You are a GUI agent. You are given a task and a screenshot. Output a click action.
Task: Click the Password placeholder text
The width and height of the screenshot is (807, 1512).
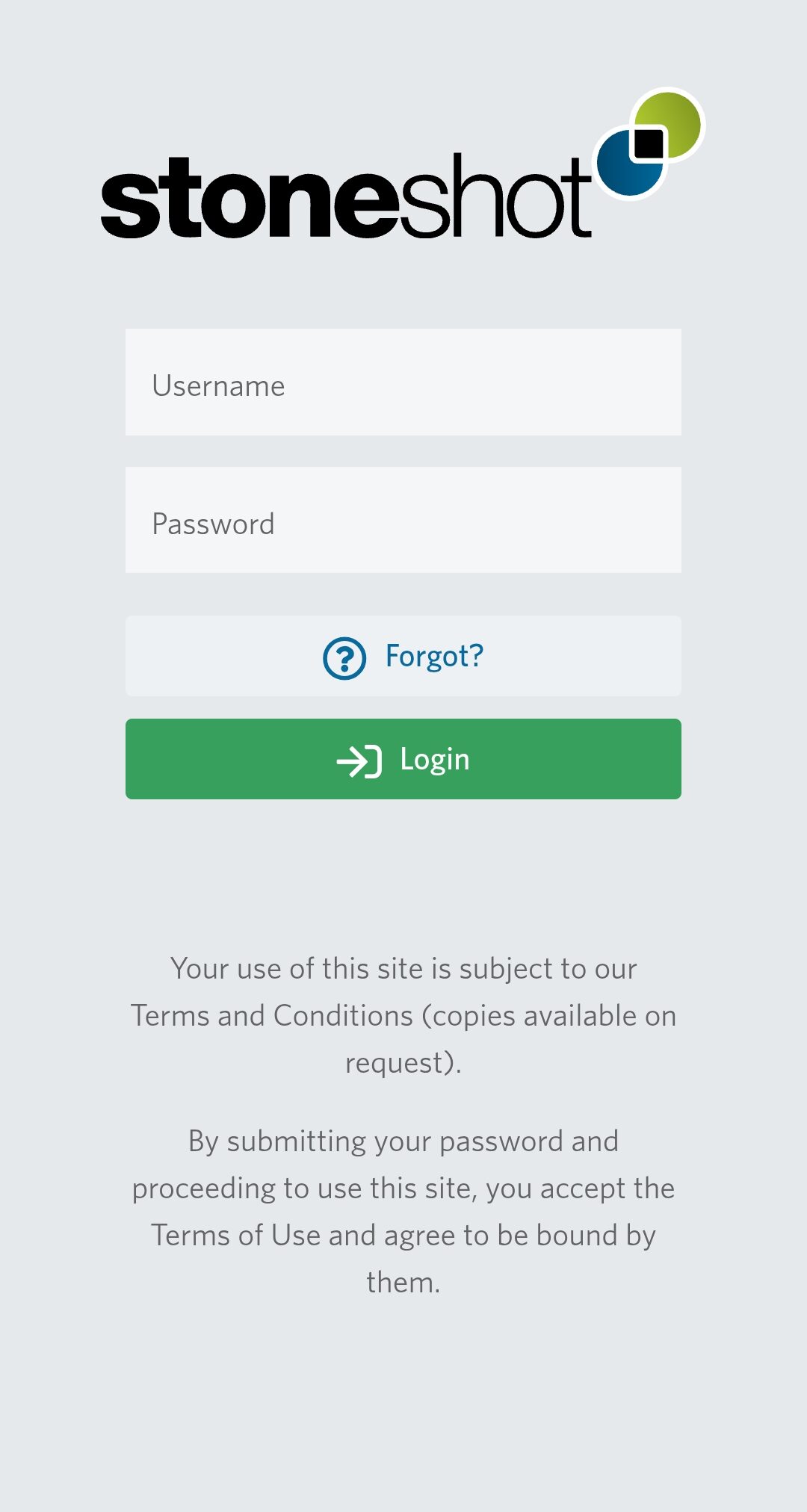tap(213, 524)
